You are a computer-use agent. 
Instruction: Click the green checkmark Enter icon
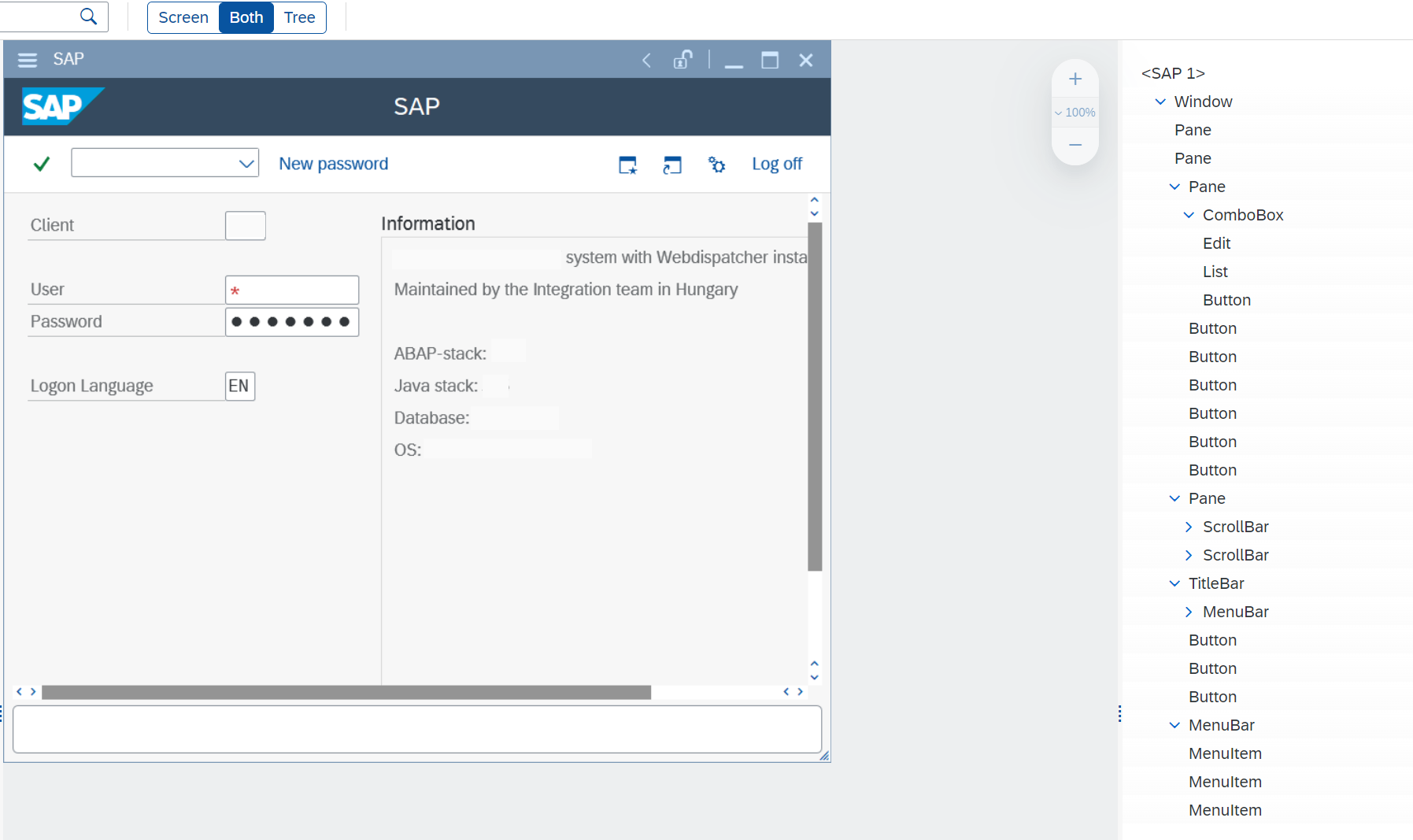42,164
